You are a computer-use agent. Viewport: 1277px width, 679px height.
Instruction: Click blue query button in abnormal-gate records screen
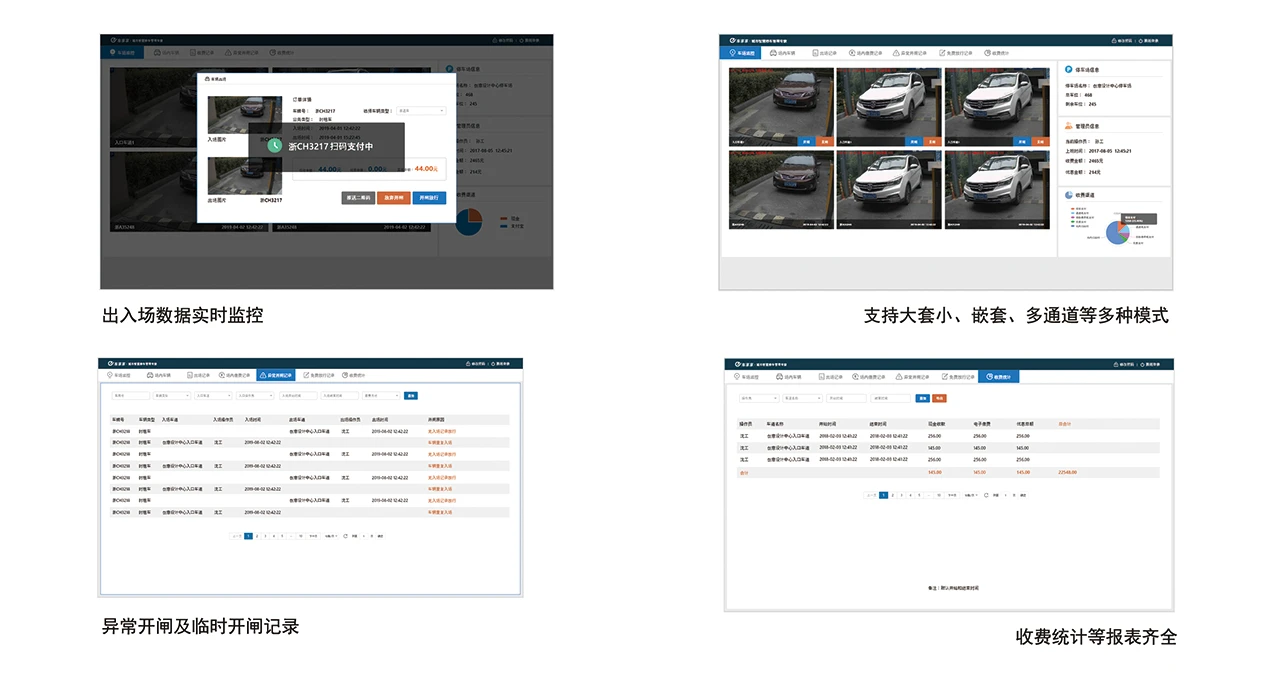[x=410, y=396]
